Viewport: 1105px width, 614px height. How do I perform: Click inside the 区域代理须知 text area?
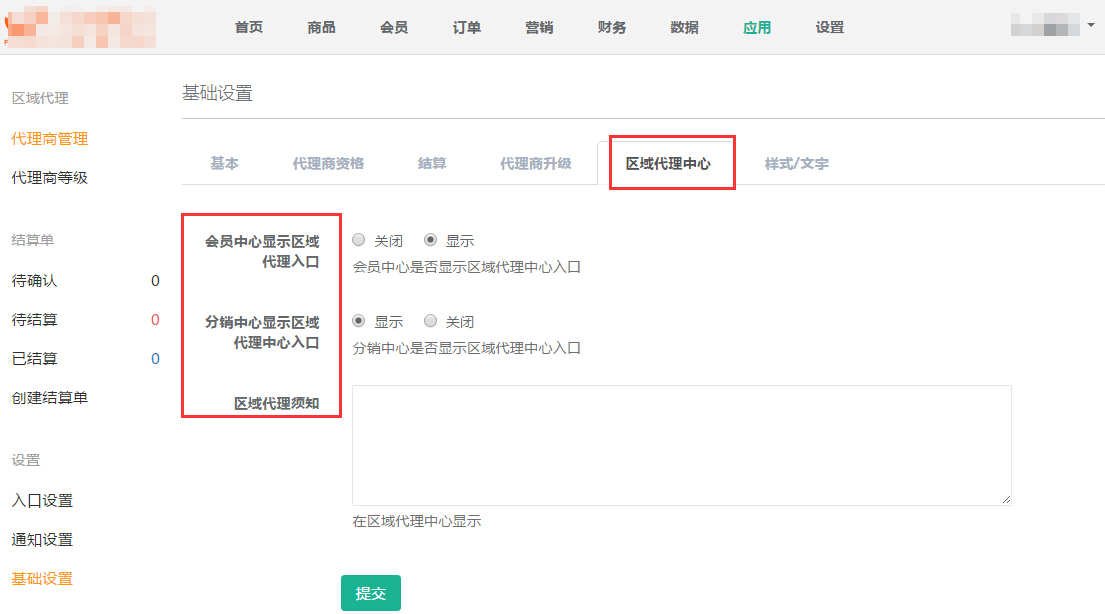pos(681,445)
